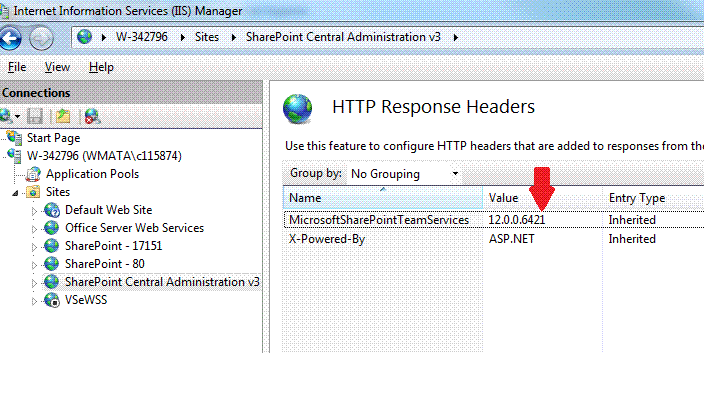Select Office Server Web Services in tree
704x398 pixels.
click(134, 228)
